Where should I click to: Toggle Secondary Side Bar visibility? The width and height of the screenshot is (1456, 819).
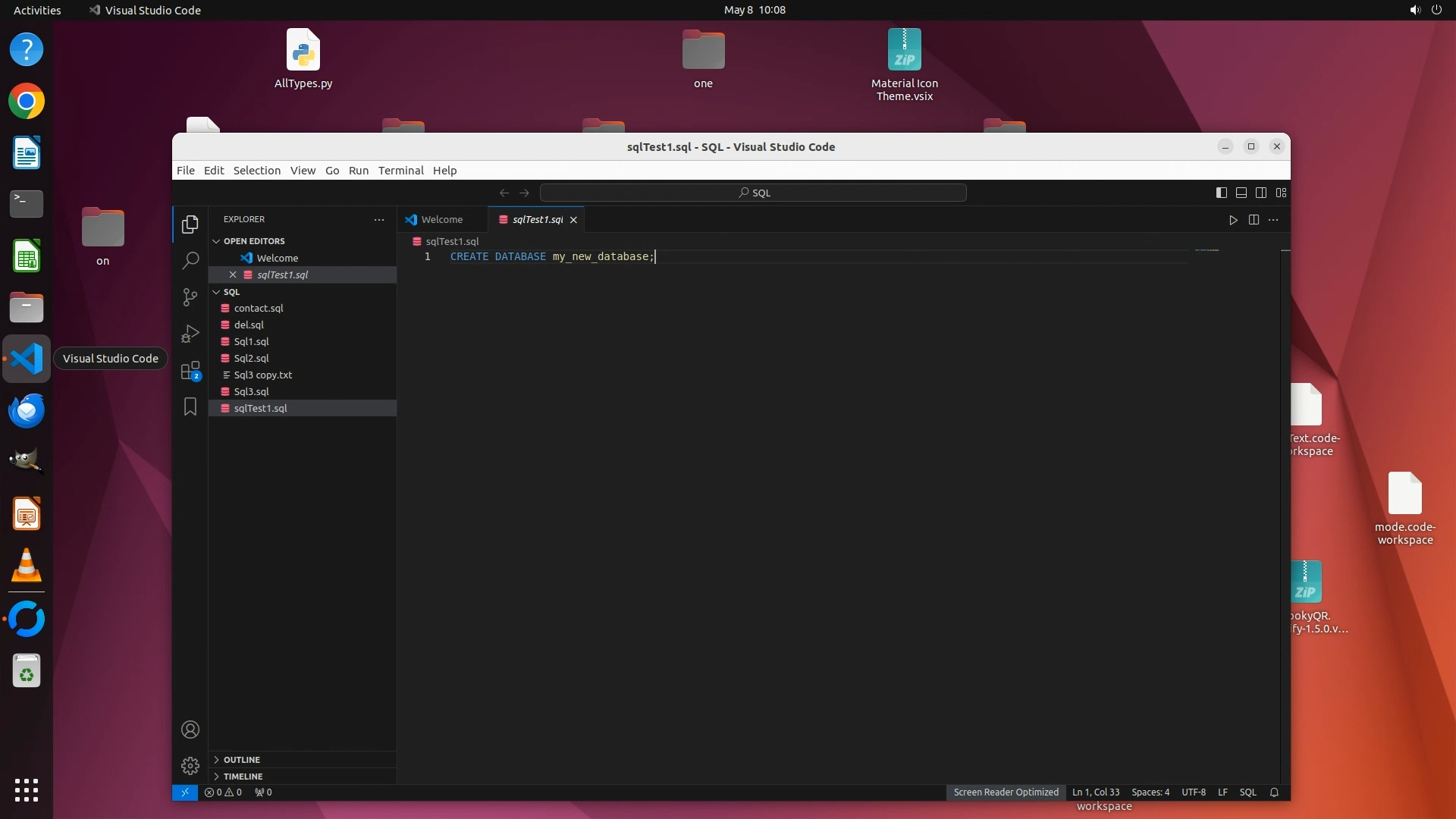(1261, 193)
